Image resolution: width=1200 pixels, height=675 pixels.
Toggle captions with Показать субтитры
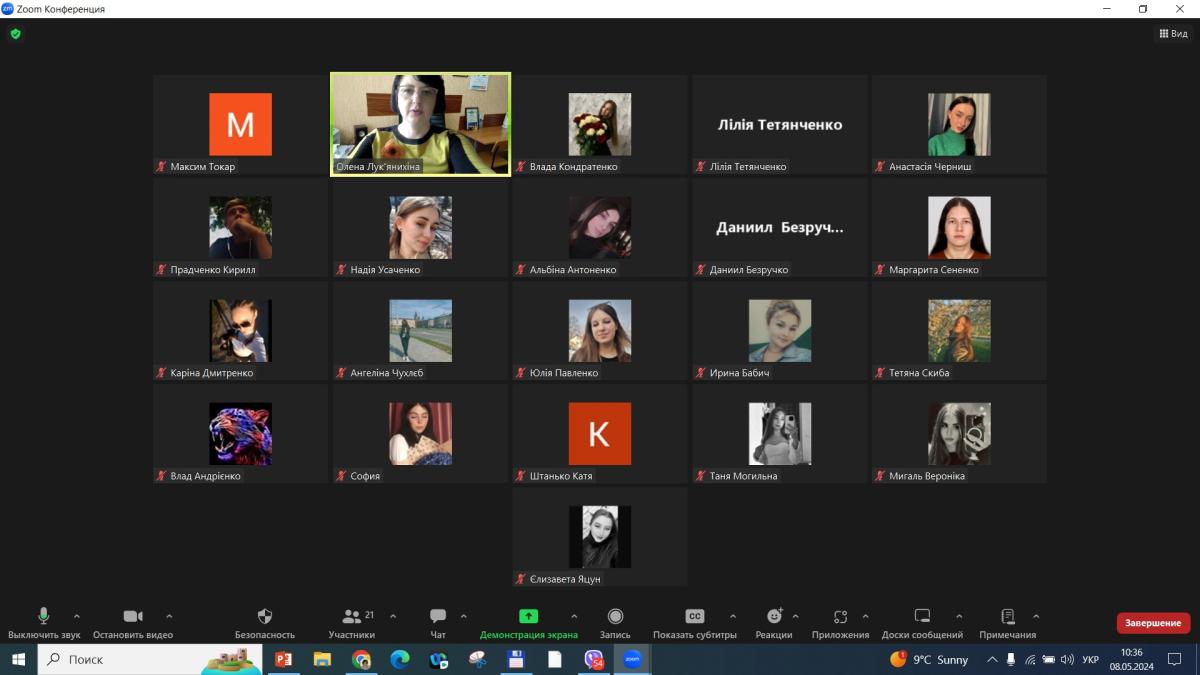tap(694, 617)
